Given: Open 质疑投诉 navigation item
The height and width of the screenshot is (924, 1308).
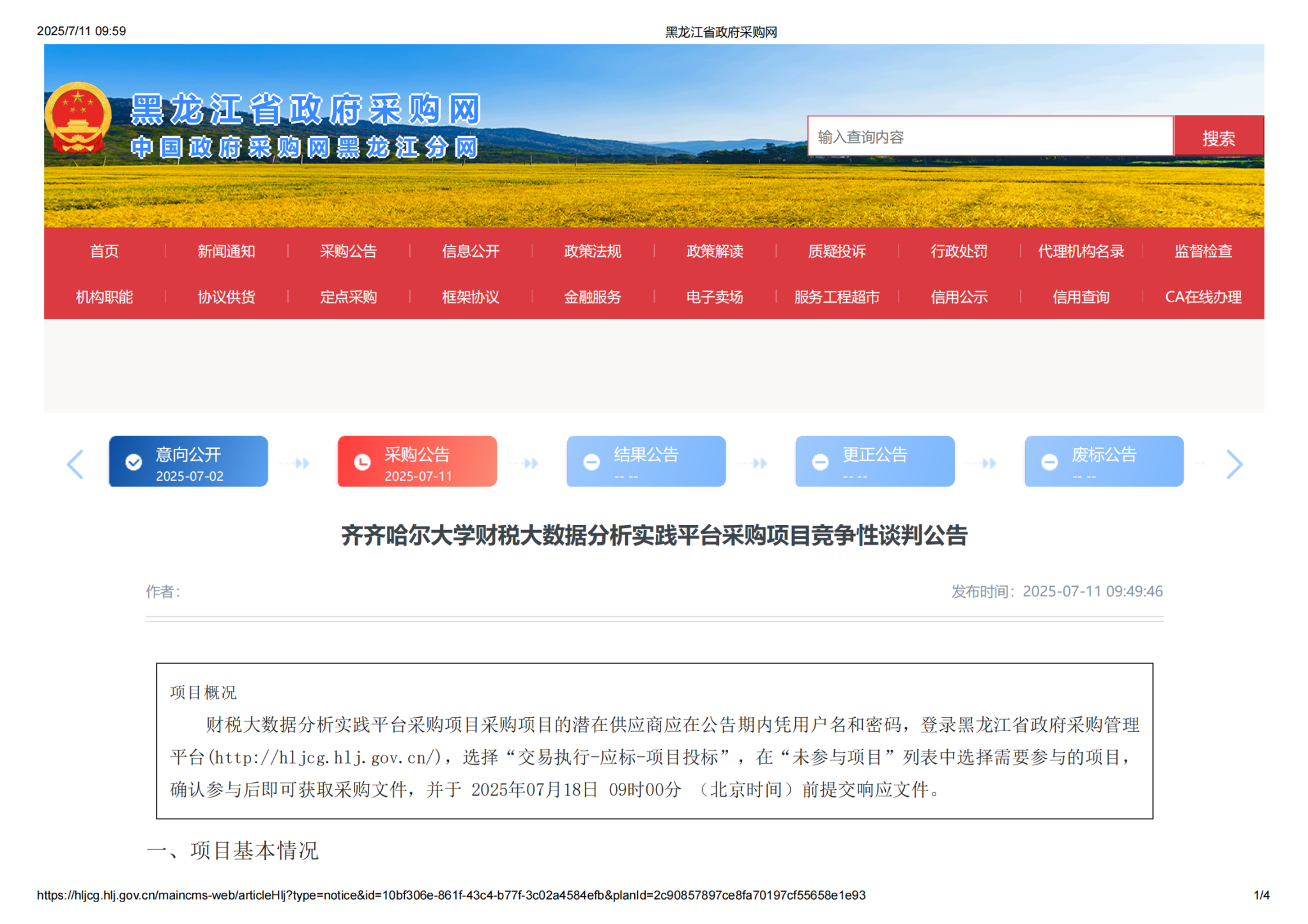Looking at the screenshot, I should [x=837, y=251].
